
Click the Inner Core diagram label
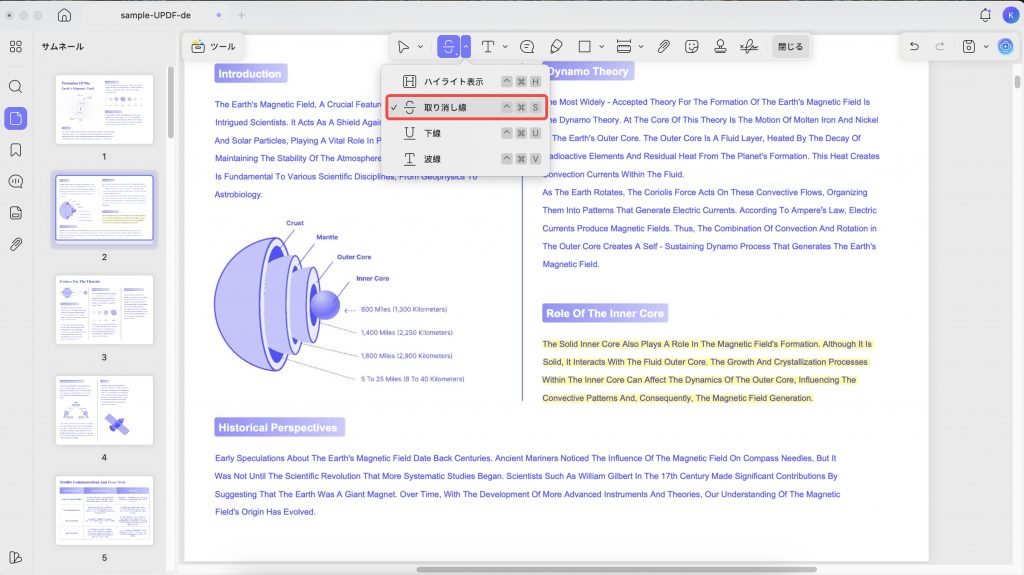372,278
